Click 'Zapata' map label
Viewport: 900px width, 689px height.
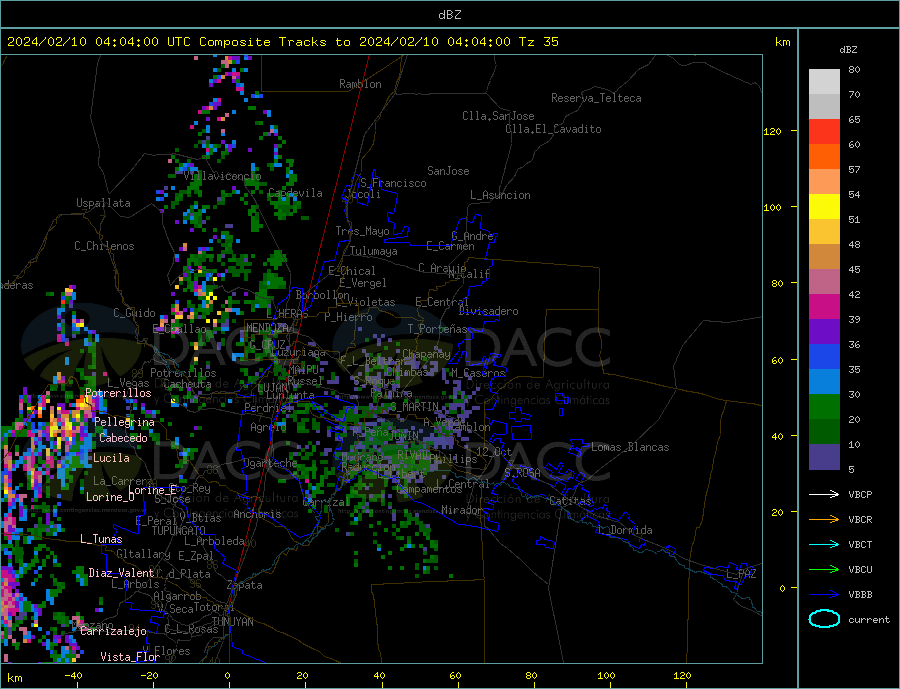point(245,586)
